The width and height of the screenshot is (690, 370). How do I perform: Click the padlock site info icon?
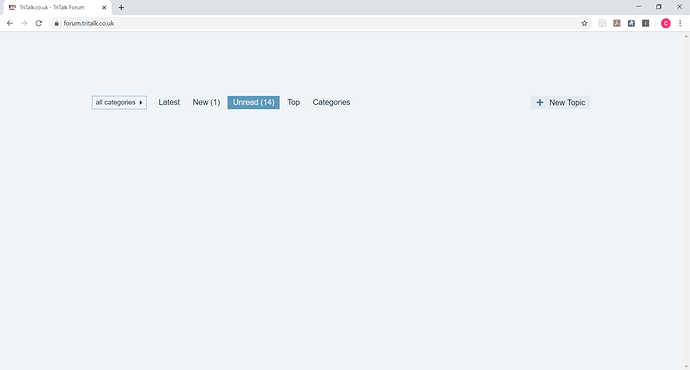[x=56, y=23]
